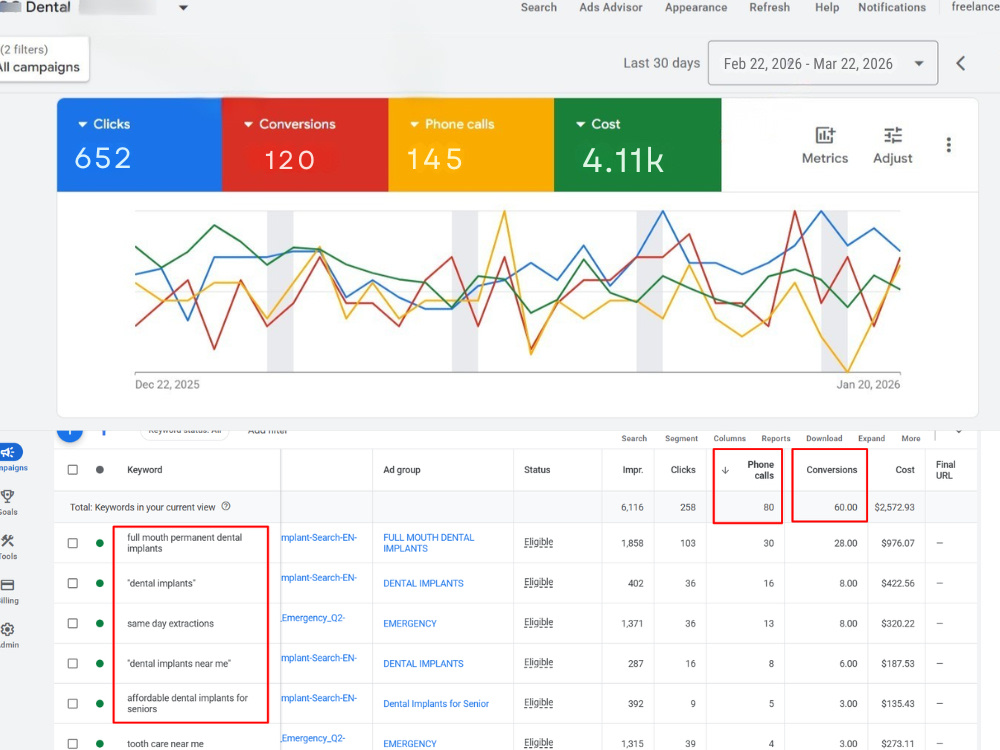Open EMERGENCY ad group in same day extractions row
Viewport: 1000px width, 750px height.
click(x=409, y=623)
